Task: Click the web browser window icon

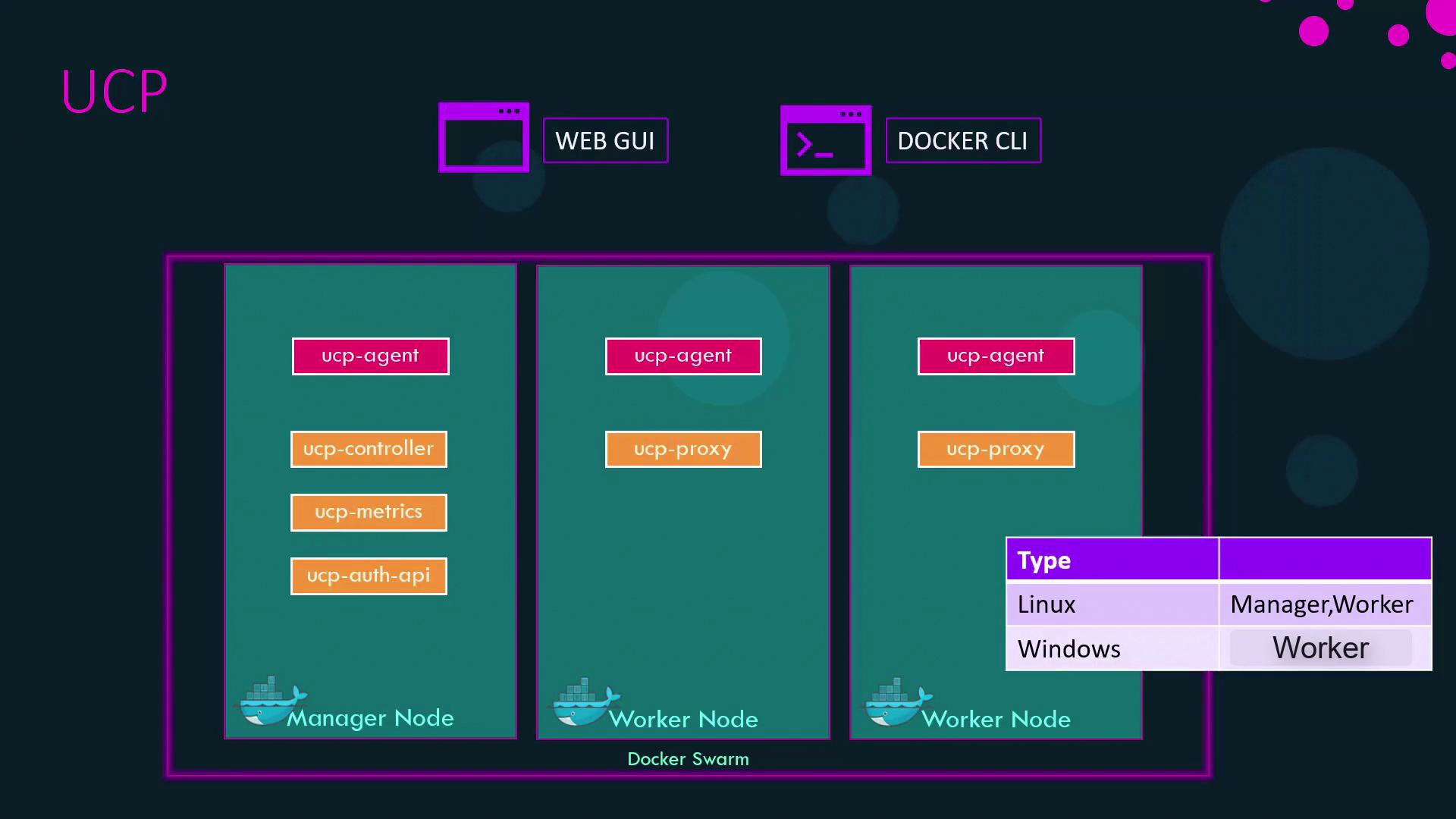Action: pos(484,137)
